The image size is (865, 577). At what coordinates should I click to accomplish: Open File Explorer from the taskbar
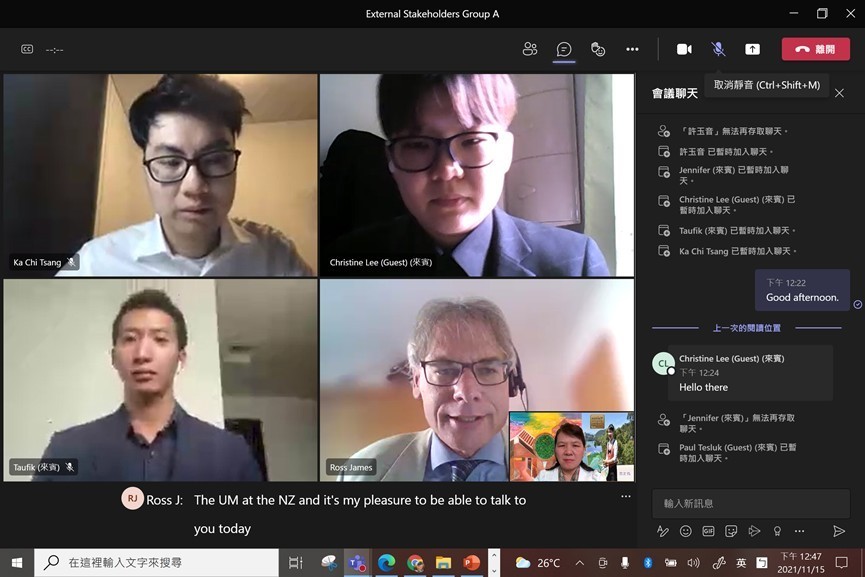443,563
